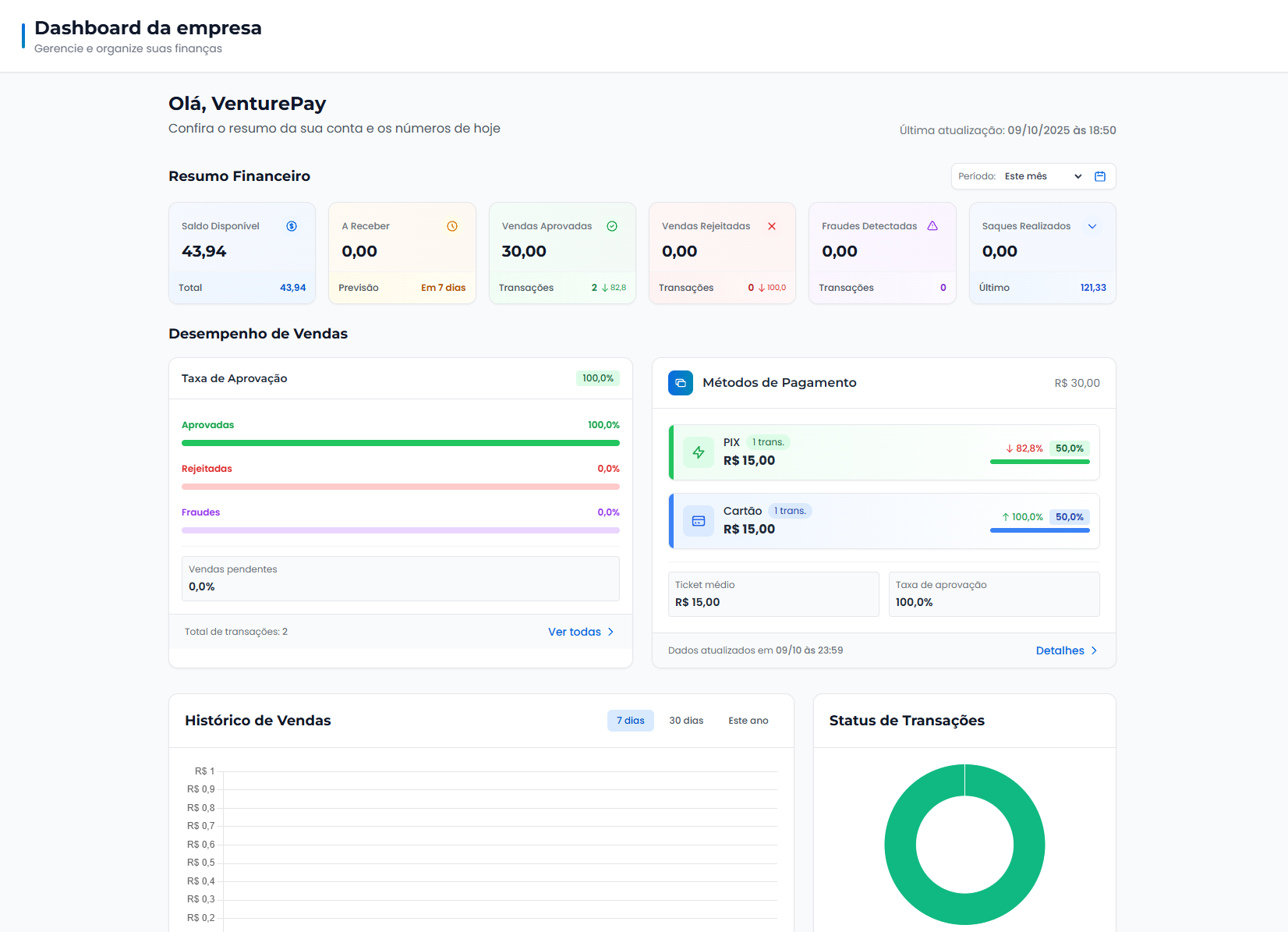Image resolution: width=1288 pixels, height=932 pixels.
Task: Switch sales history to 30 dias
Action: [686, 720]
